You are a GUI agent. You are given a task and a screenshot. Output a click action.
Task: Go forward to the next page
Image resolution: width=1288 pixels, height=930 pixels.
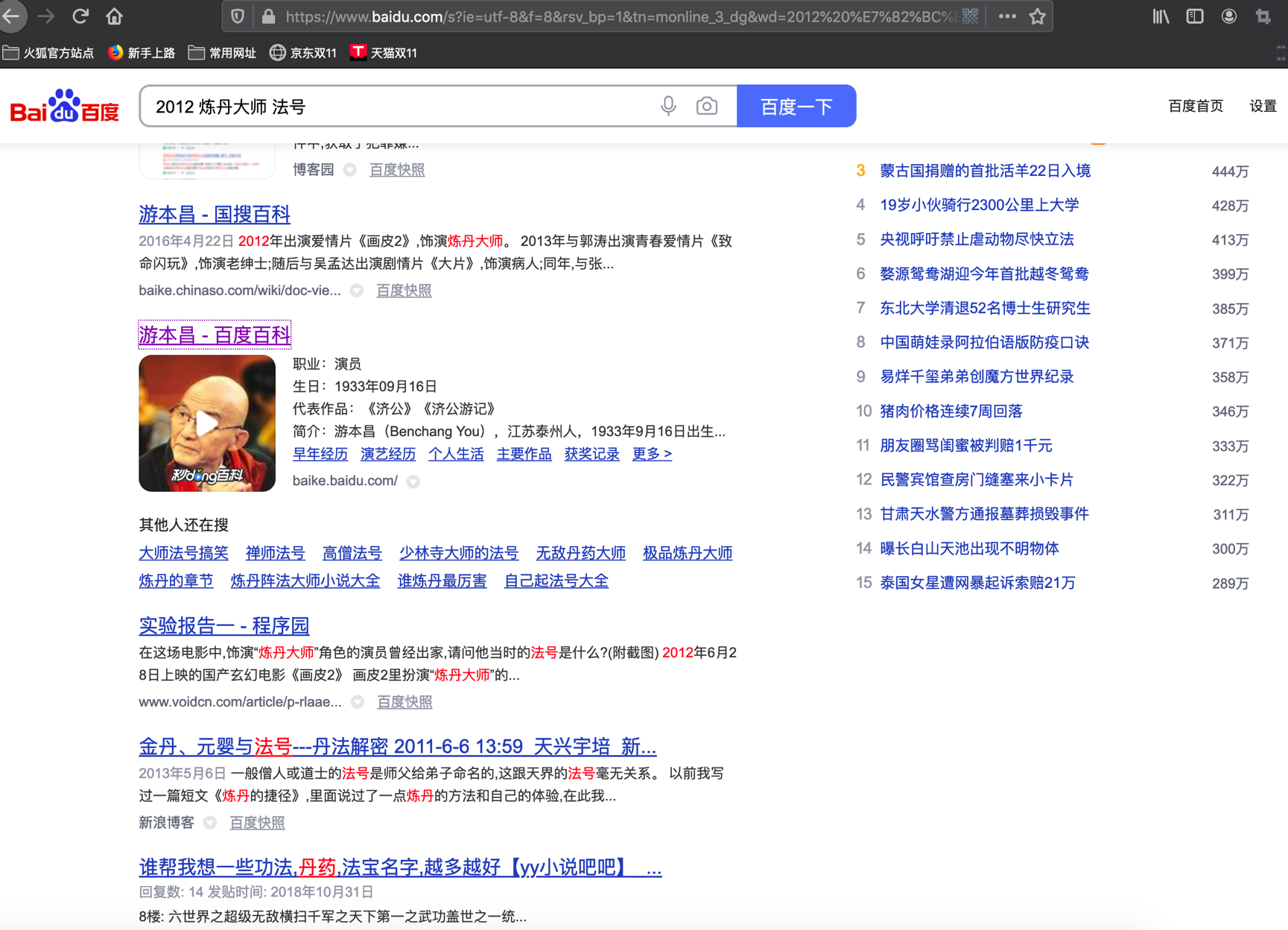(46, 16)
